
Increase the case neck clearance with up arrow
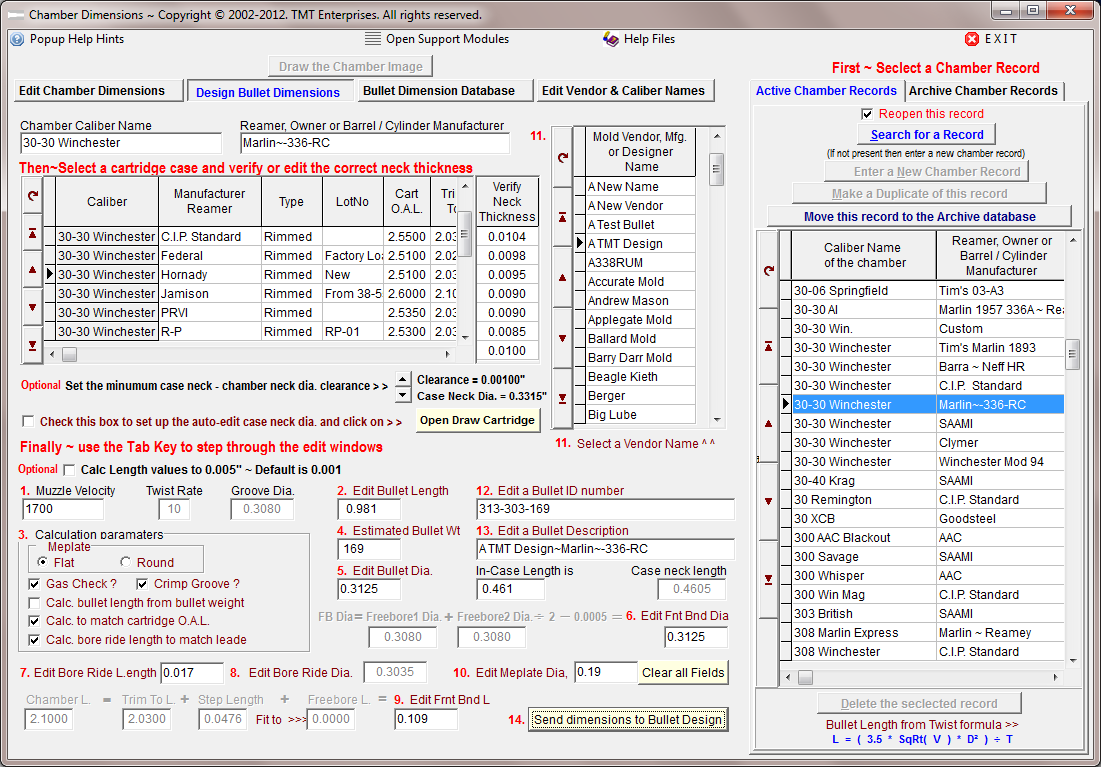coord(402,376)
